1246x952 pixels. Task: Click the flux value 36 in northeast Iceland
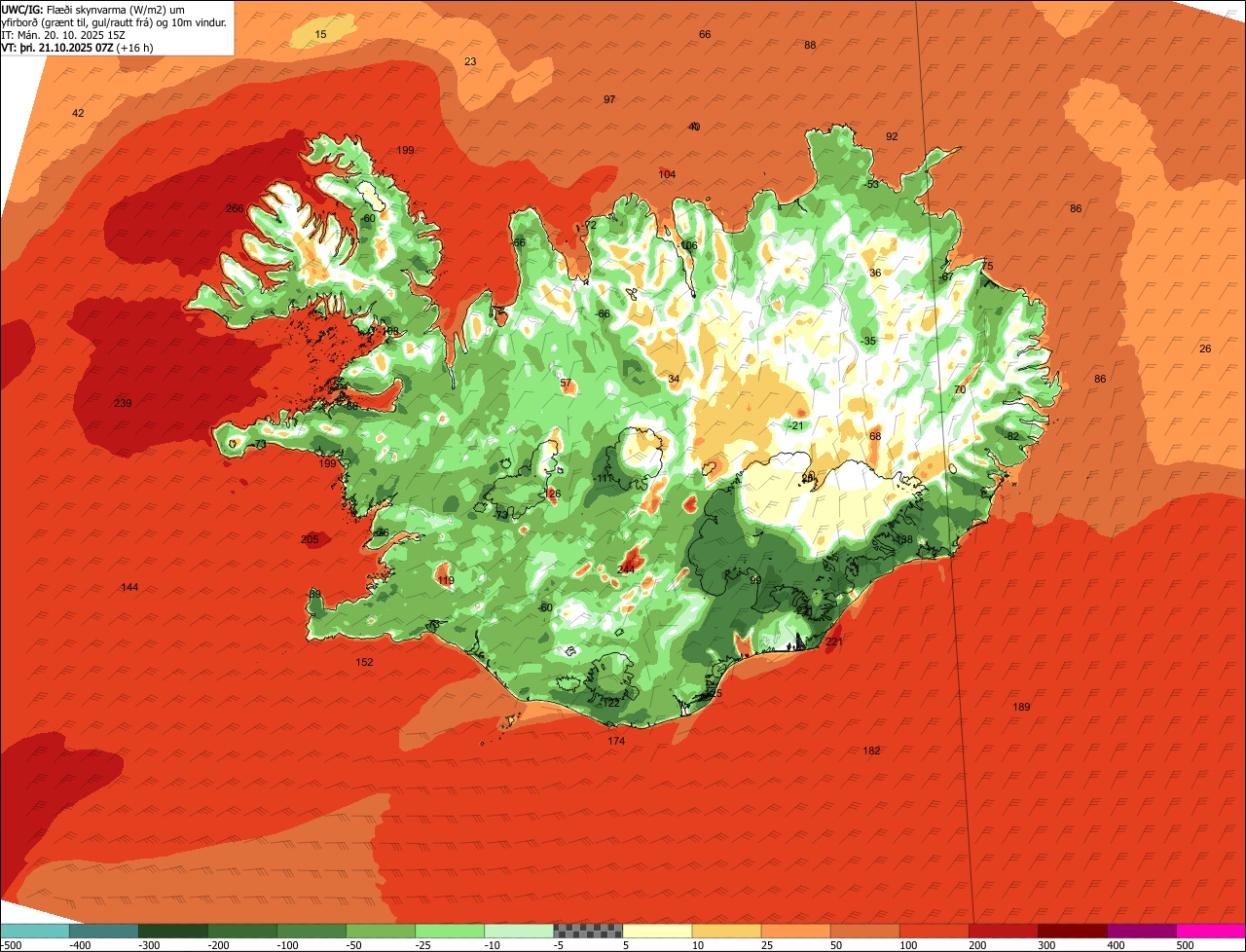click(875, 273)
